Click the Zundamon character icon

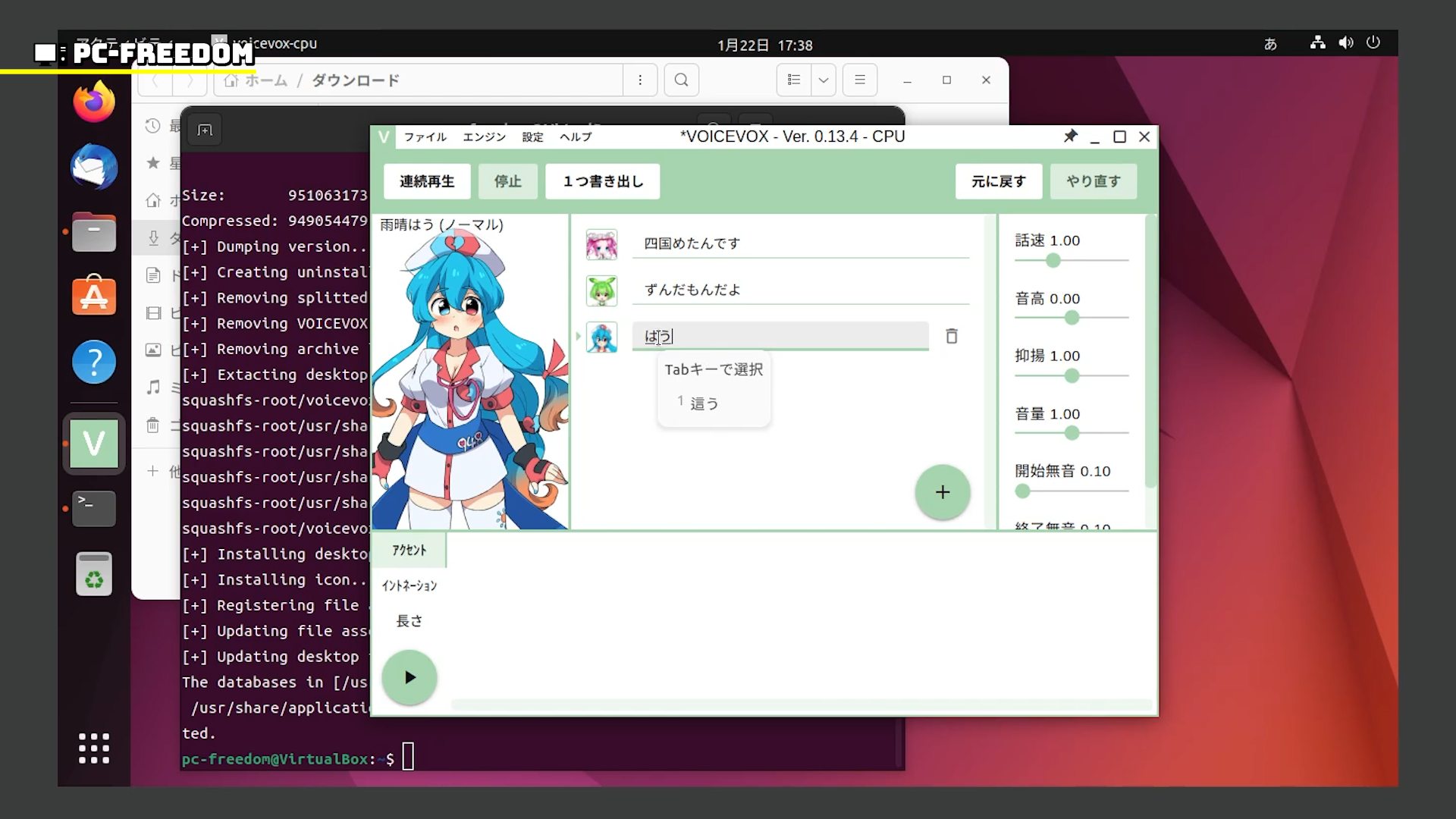601,290
